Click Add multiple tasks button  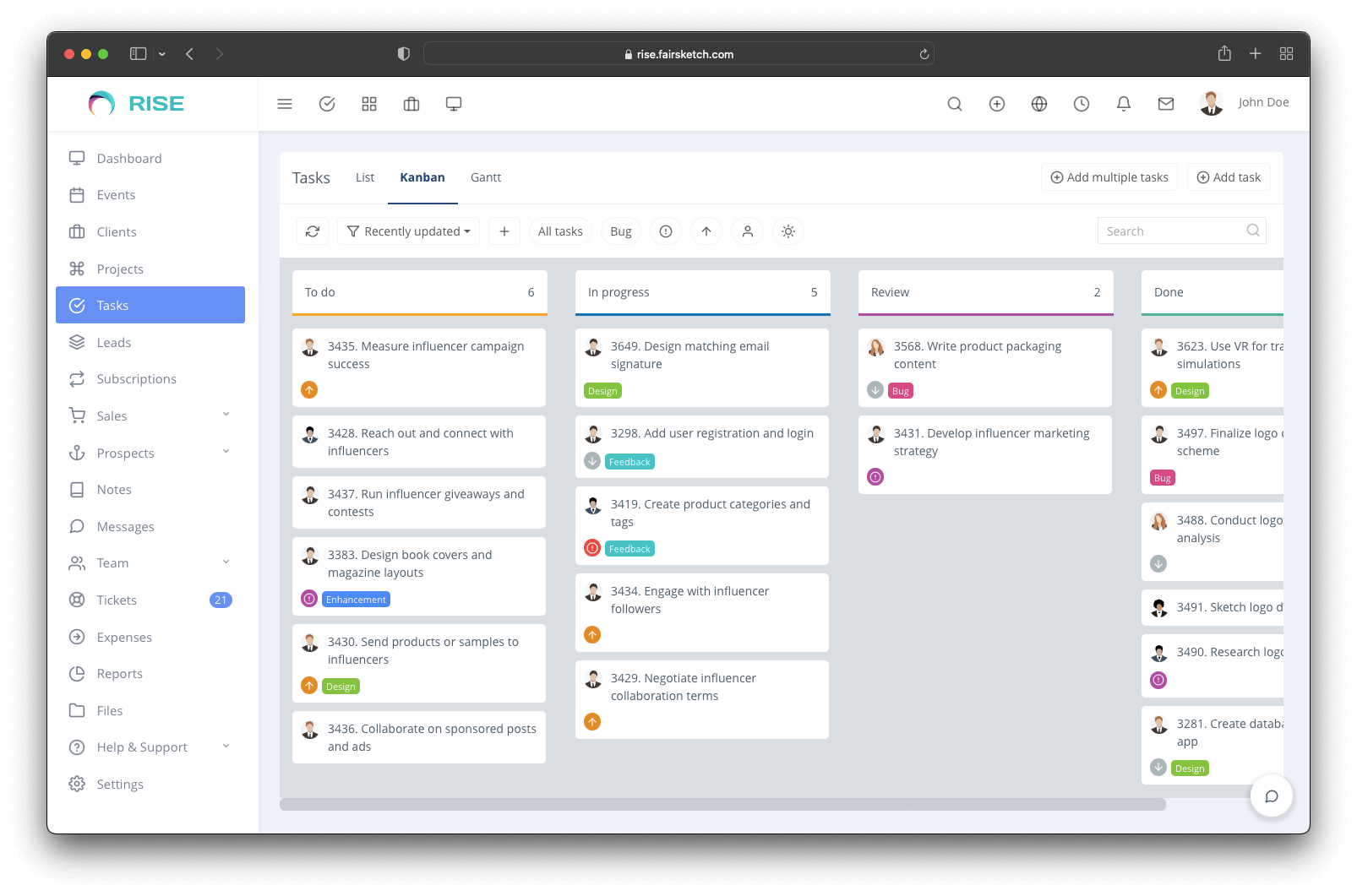(x=1109, y=177)
